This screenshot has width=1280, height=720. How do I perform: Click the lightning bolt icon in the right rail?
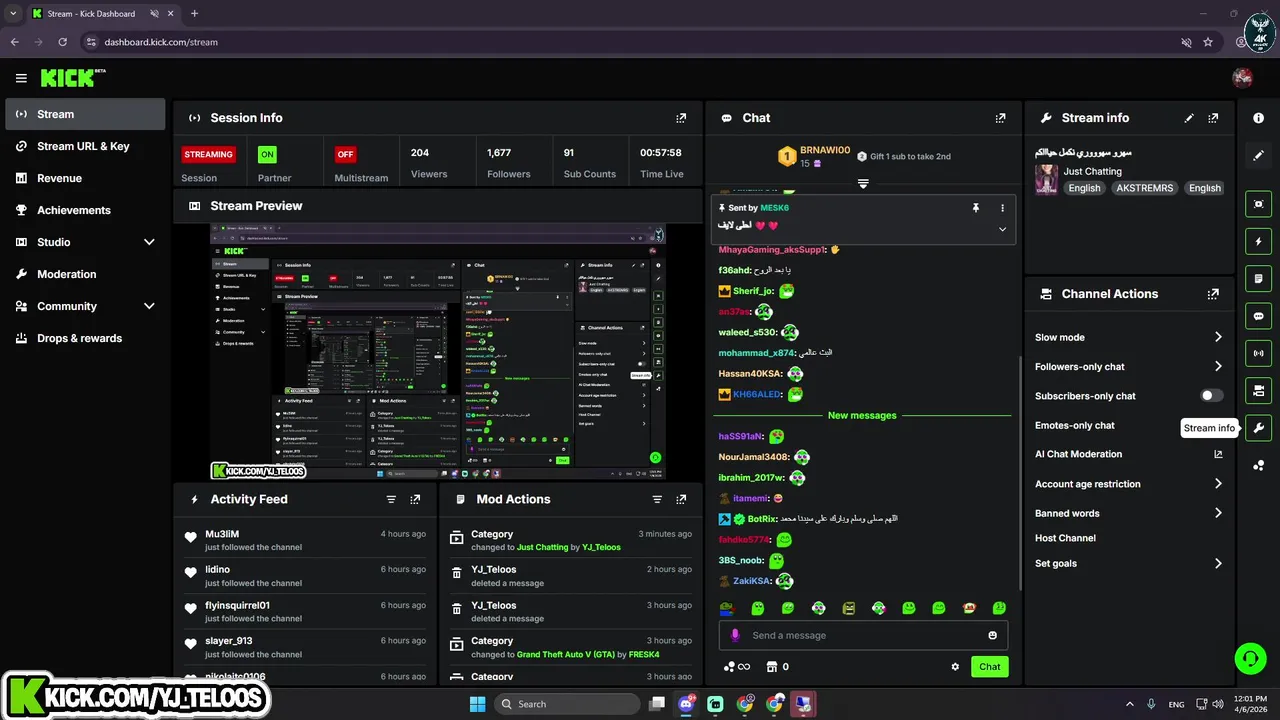[x=1258, y=241]
